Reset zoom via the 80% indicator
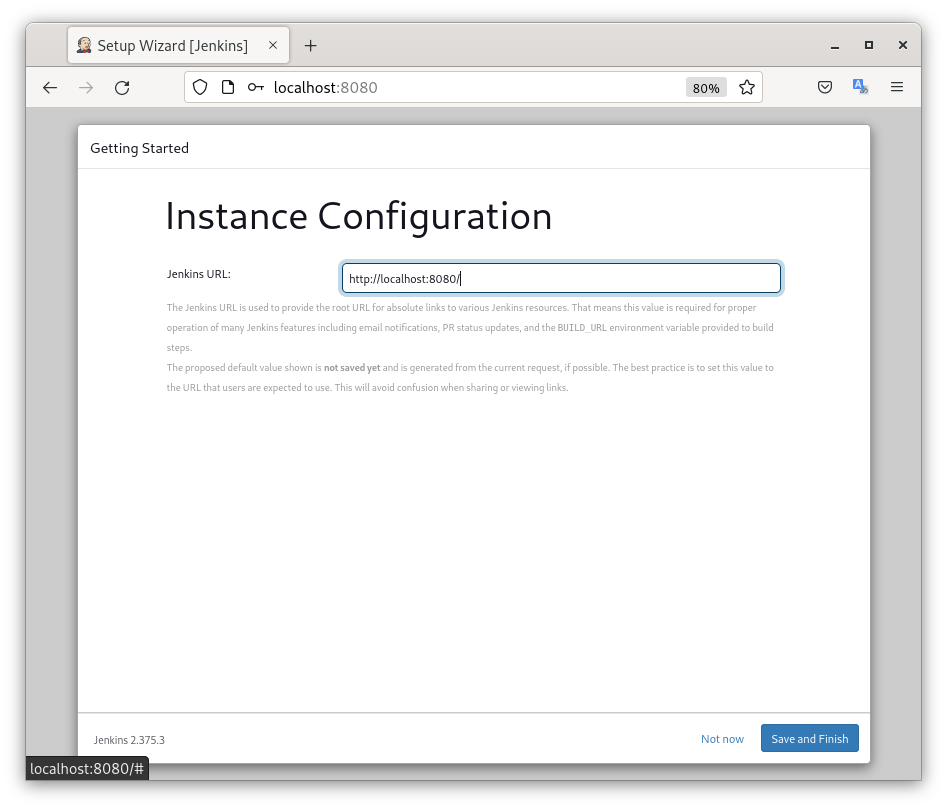 [706, 88]
